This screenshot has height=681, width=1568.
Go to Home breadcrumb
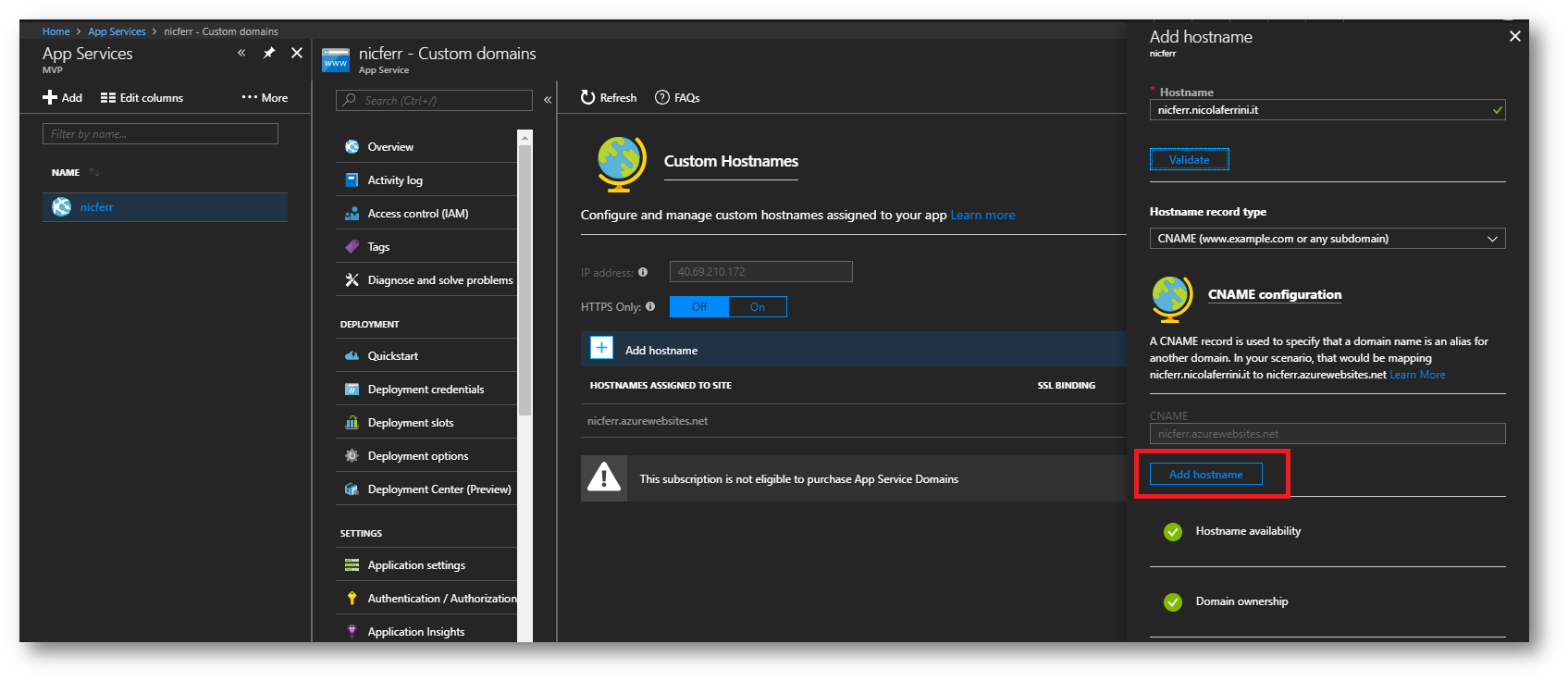(56, 31)
